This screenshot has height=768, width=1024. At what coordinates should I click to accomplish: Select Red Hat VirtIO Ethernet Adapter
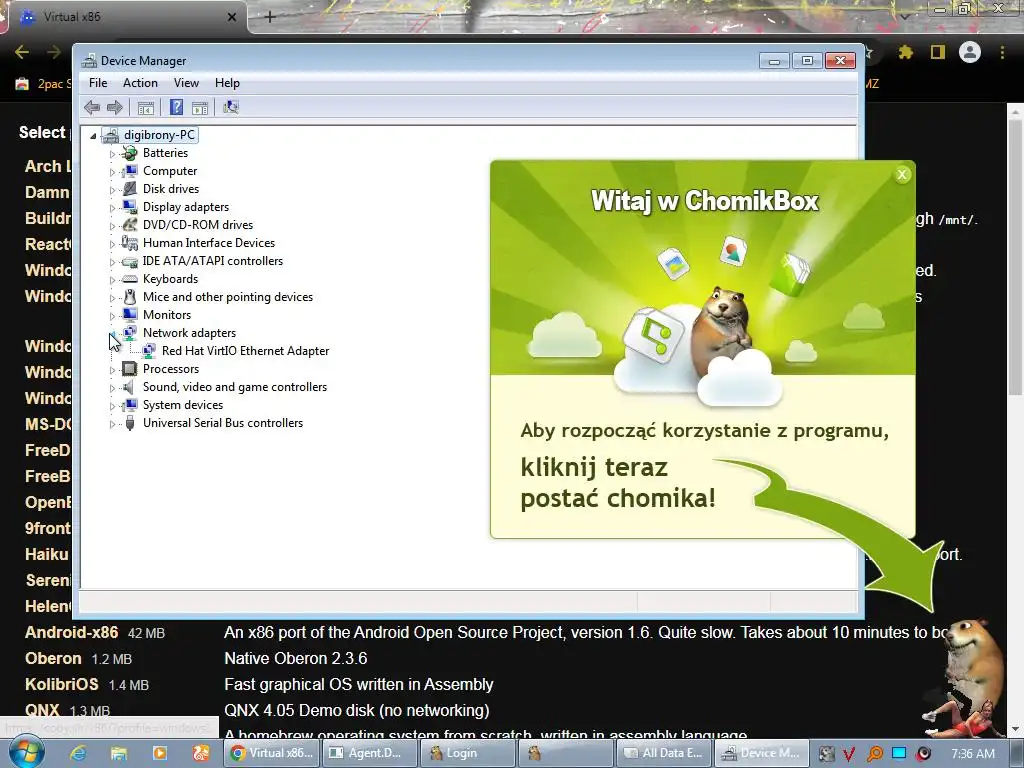point(245,351)
